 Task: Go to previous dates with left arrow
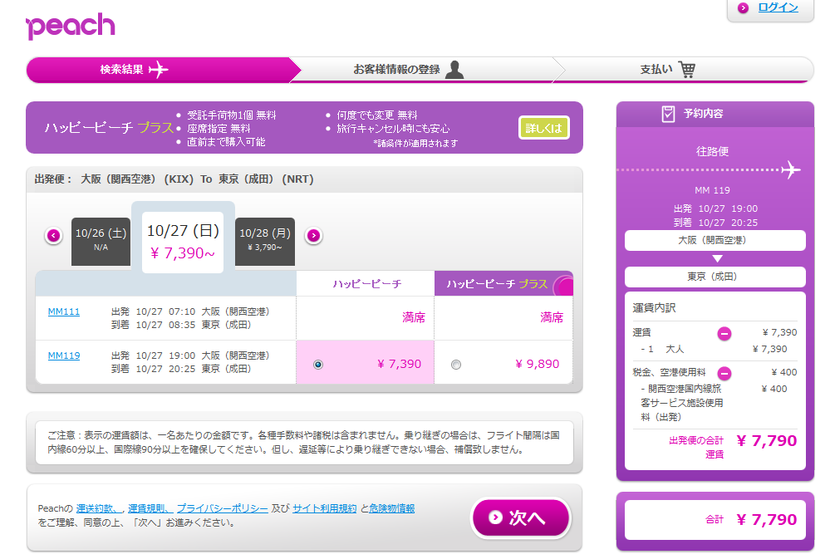click(53, 235)
